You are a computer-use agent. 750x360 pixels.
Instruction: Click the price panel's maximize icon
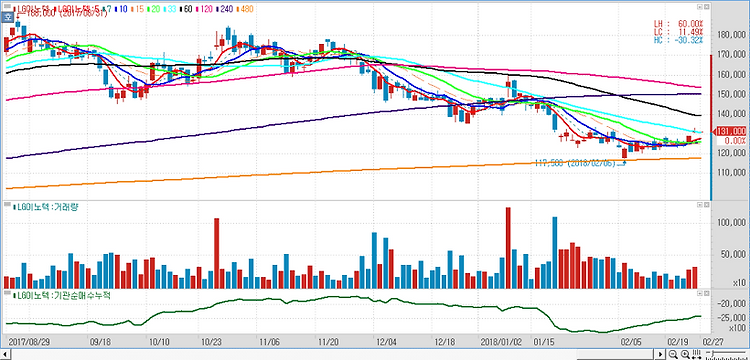click(700, 7)
